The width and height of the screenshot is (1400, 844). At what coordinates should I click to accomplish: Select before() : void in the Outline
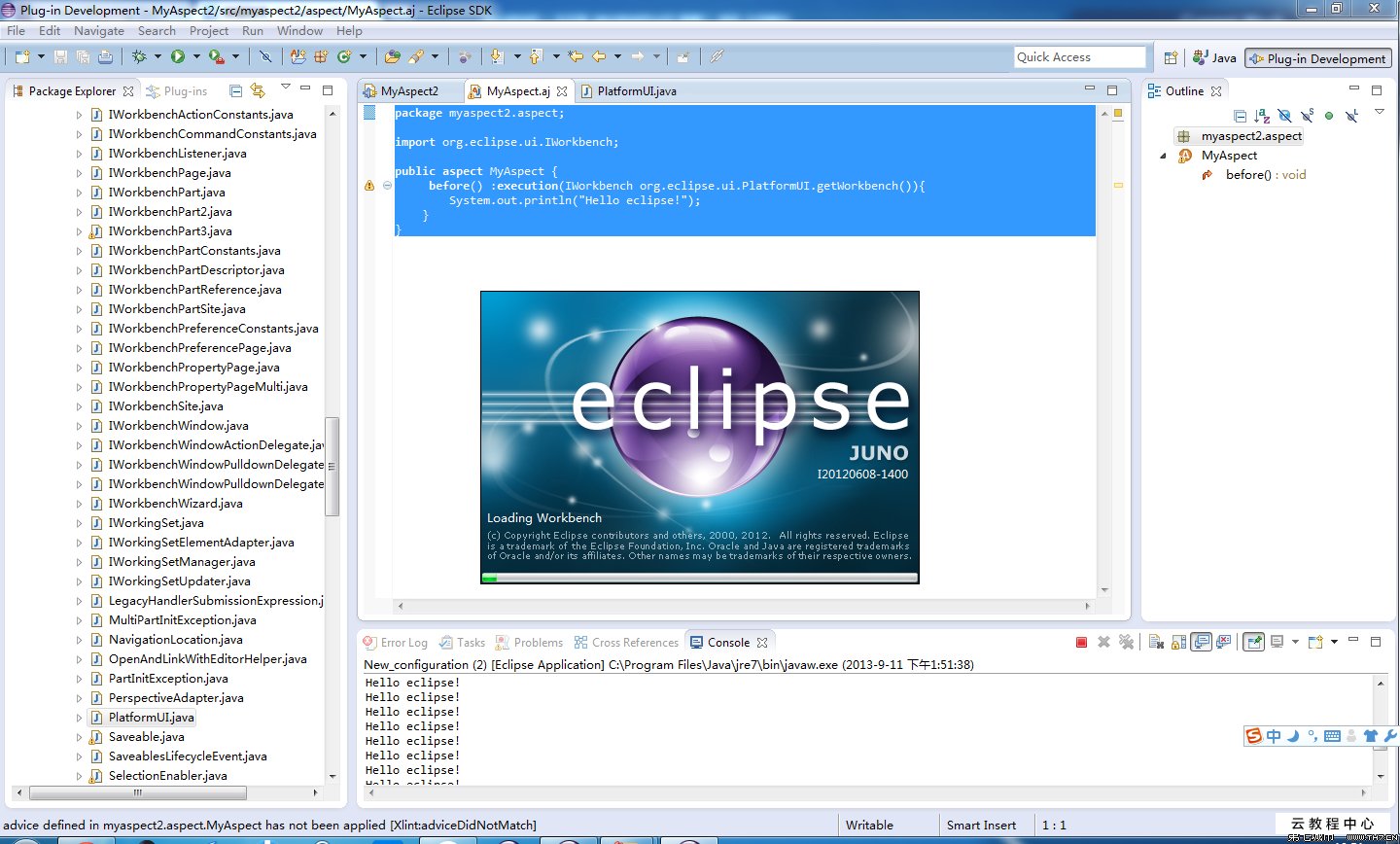1265,175
